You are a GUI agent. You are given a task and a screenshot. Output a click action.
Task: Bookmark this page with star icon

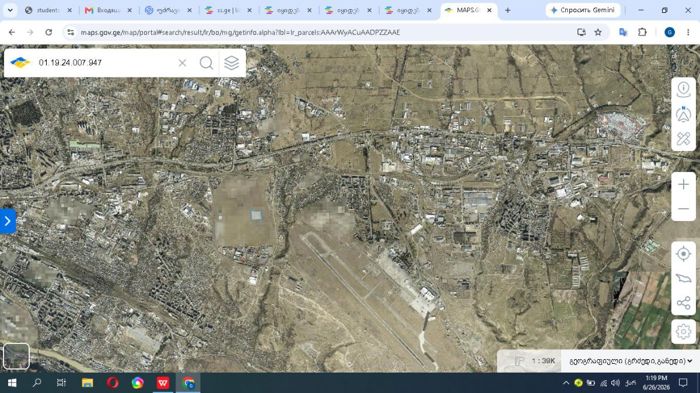[598, 32]
